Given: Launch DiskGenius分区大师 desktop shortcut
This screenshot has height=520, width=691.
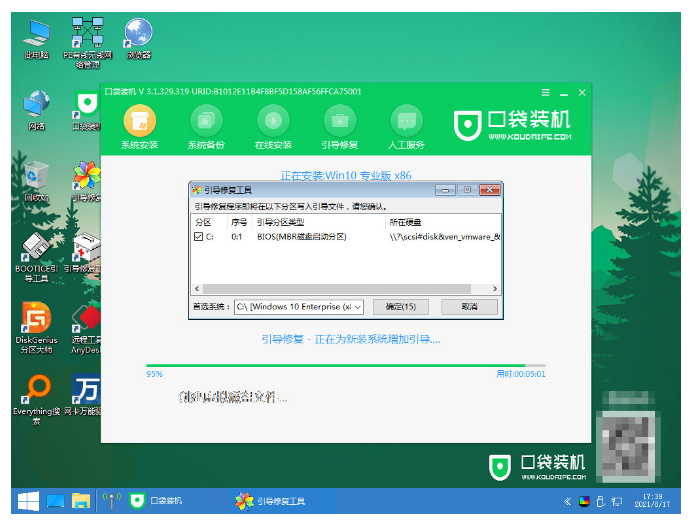Looking at the screenshot, I should point(37,328).
